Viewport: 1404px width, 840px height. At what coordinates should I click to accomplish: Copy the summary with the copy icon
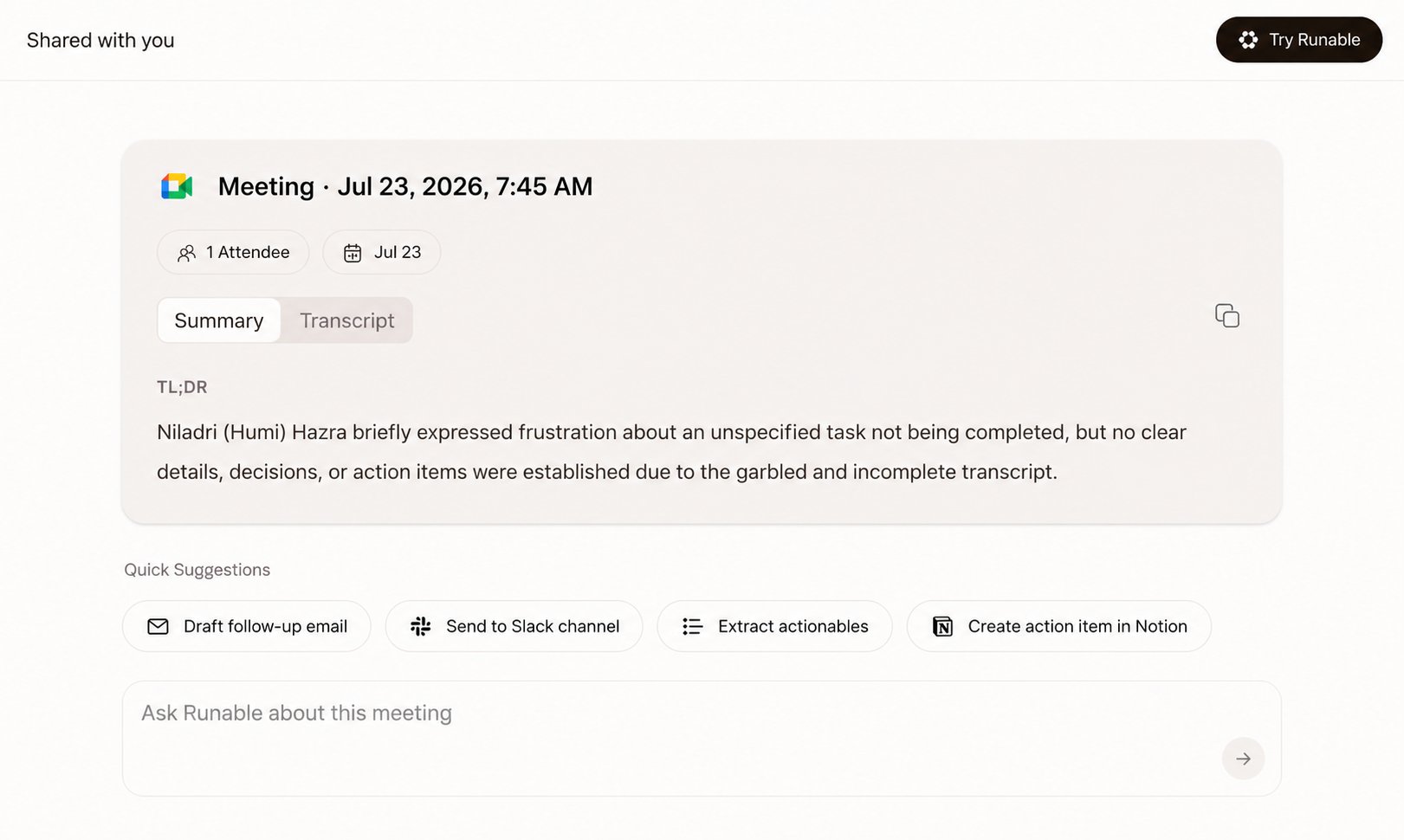[x=1227, y=315]
